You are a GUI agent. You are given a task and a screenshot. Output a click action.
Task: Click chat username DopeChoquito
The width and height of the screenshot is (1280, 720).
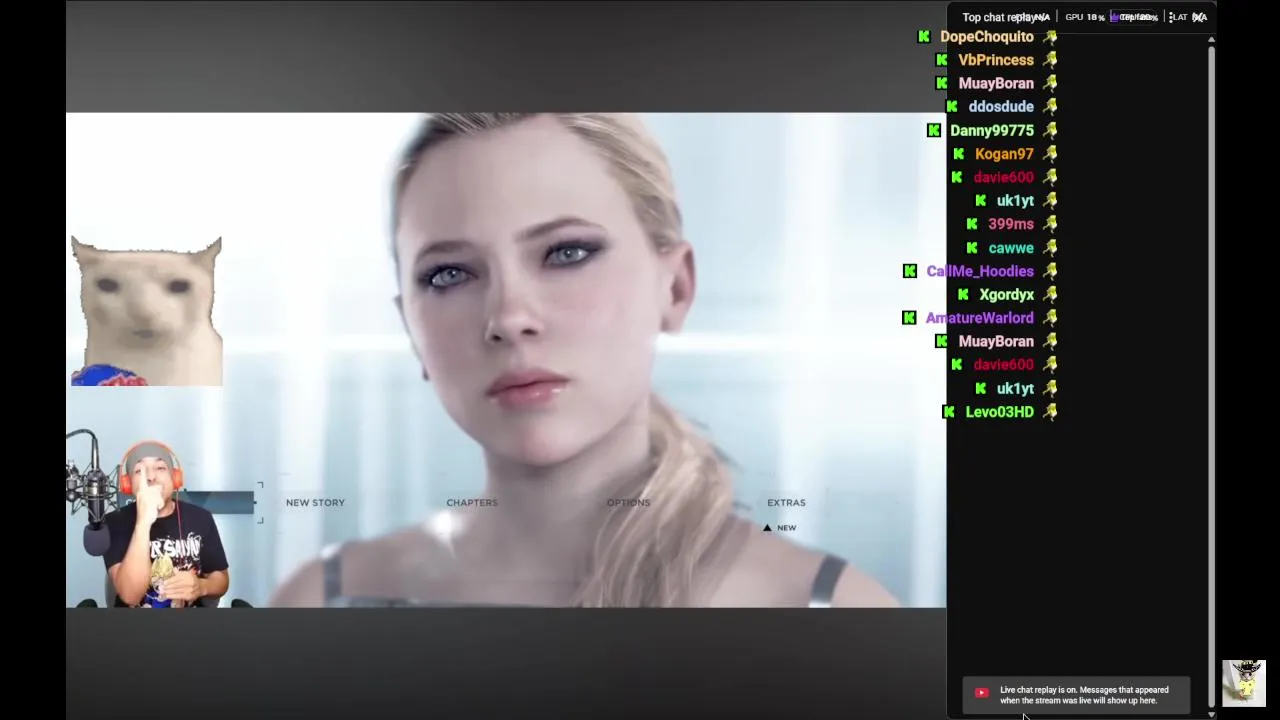[987, 37]
